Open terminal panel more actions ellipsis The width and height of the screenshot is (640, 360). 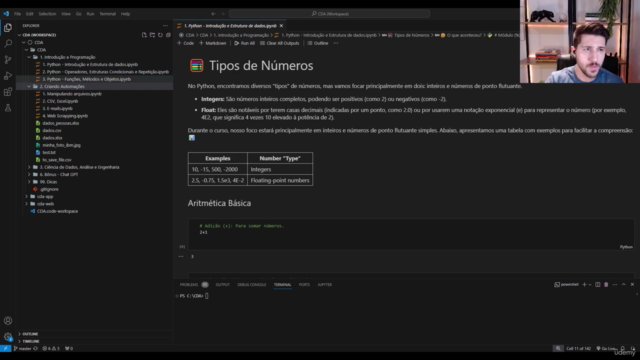[x=615, y=284]
